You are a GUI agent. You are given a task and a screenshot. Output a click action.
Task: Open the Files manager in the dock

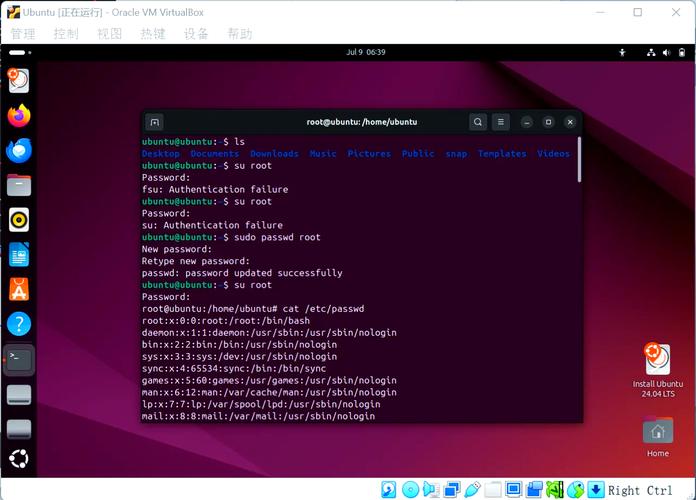click(x=19, y=185)
